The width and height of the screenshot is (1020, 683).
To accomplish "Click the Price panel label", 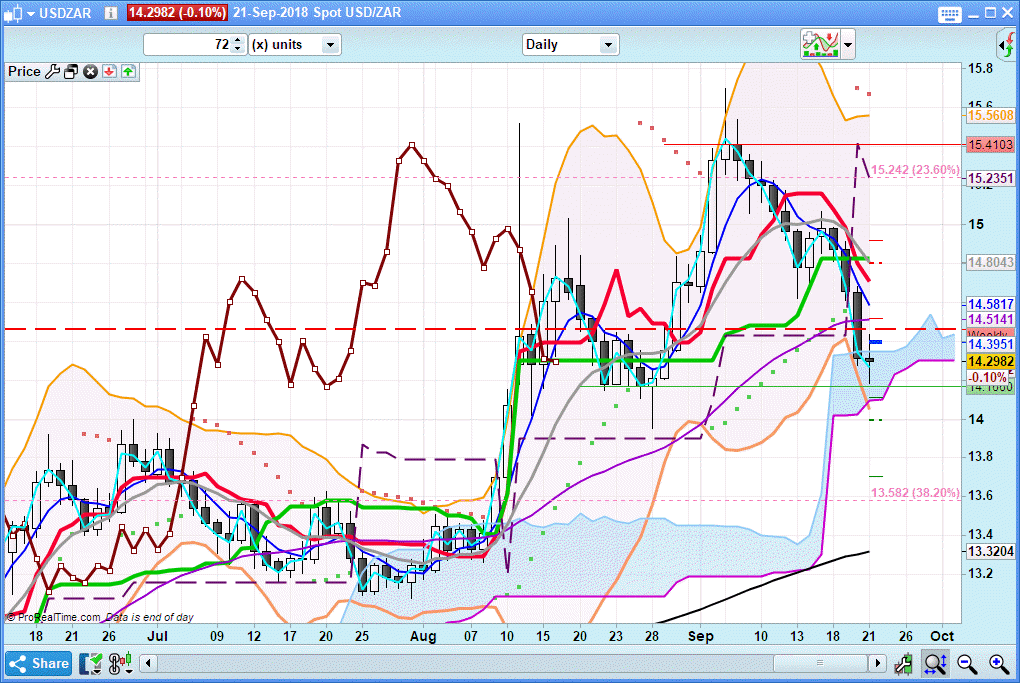I will pyautogui.click(x=24, y=72).
